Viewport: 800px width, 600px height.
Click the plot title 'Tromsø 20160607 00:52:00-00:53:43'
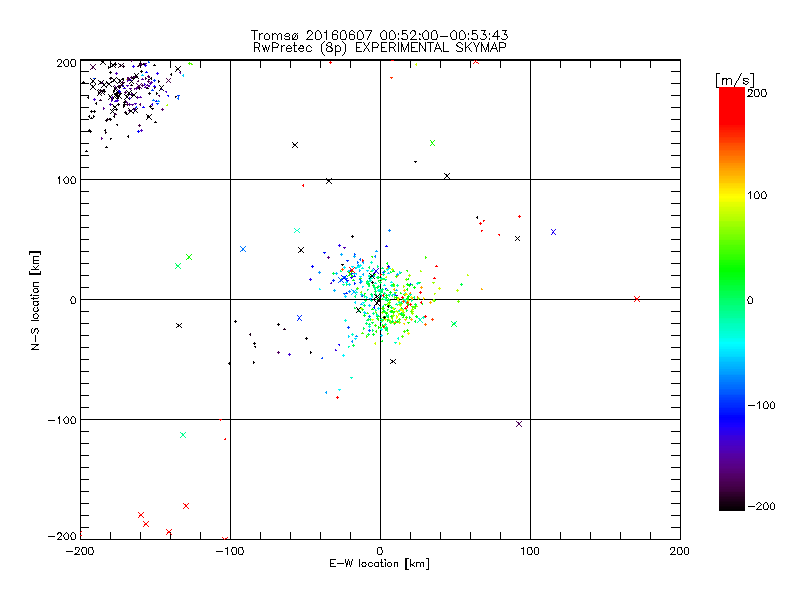pyautogui.click(x=379, y=35)
